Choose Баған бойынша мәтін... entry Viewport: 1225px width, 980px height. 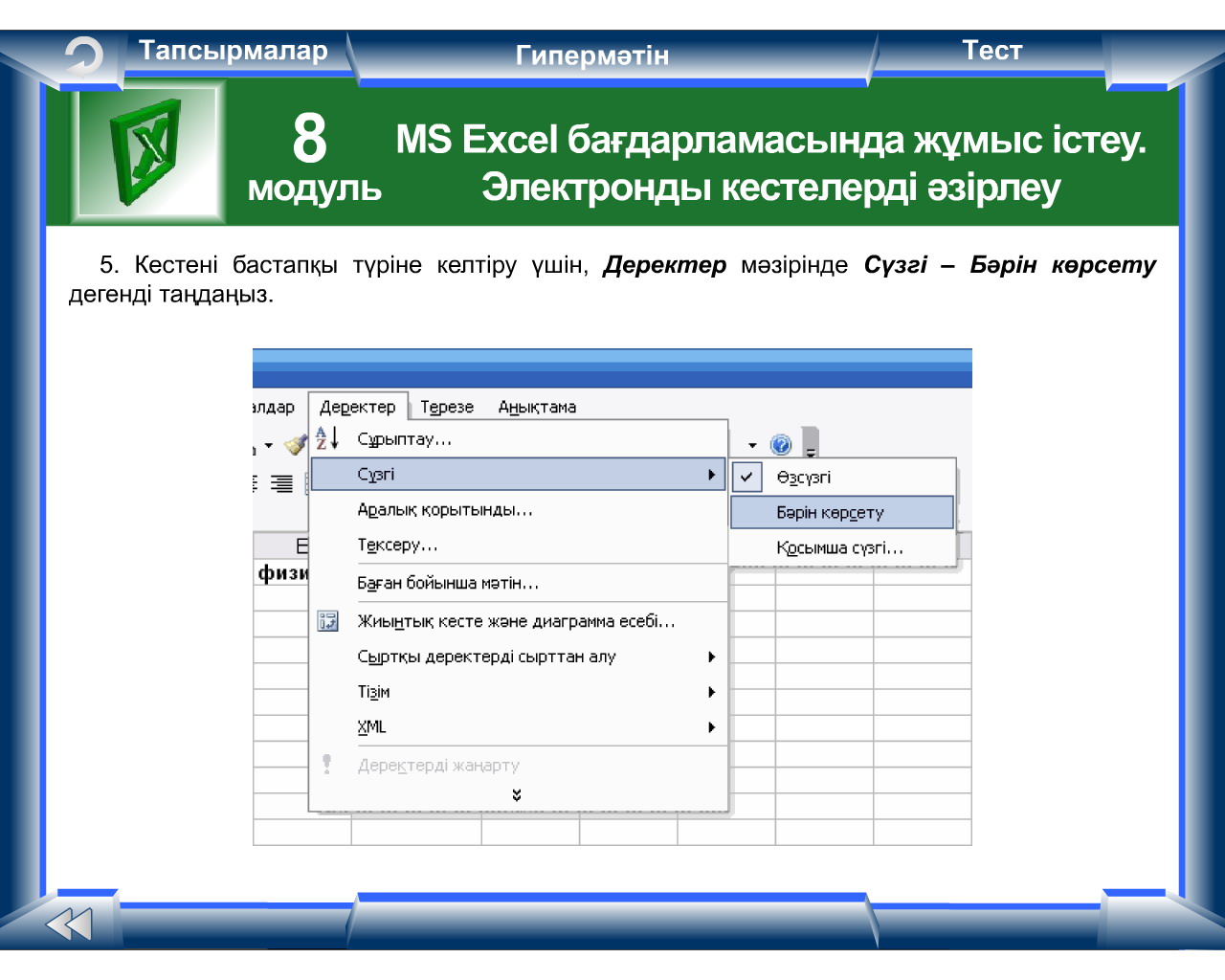pos(519,583)
